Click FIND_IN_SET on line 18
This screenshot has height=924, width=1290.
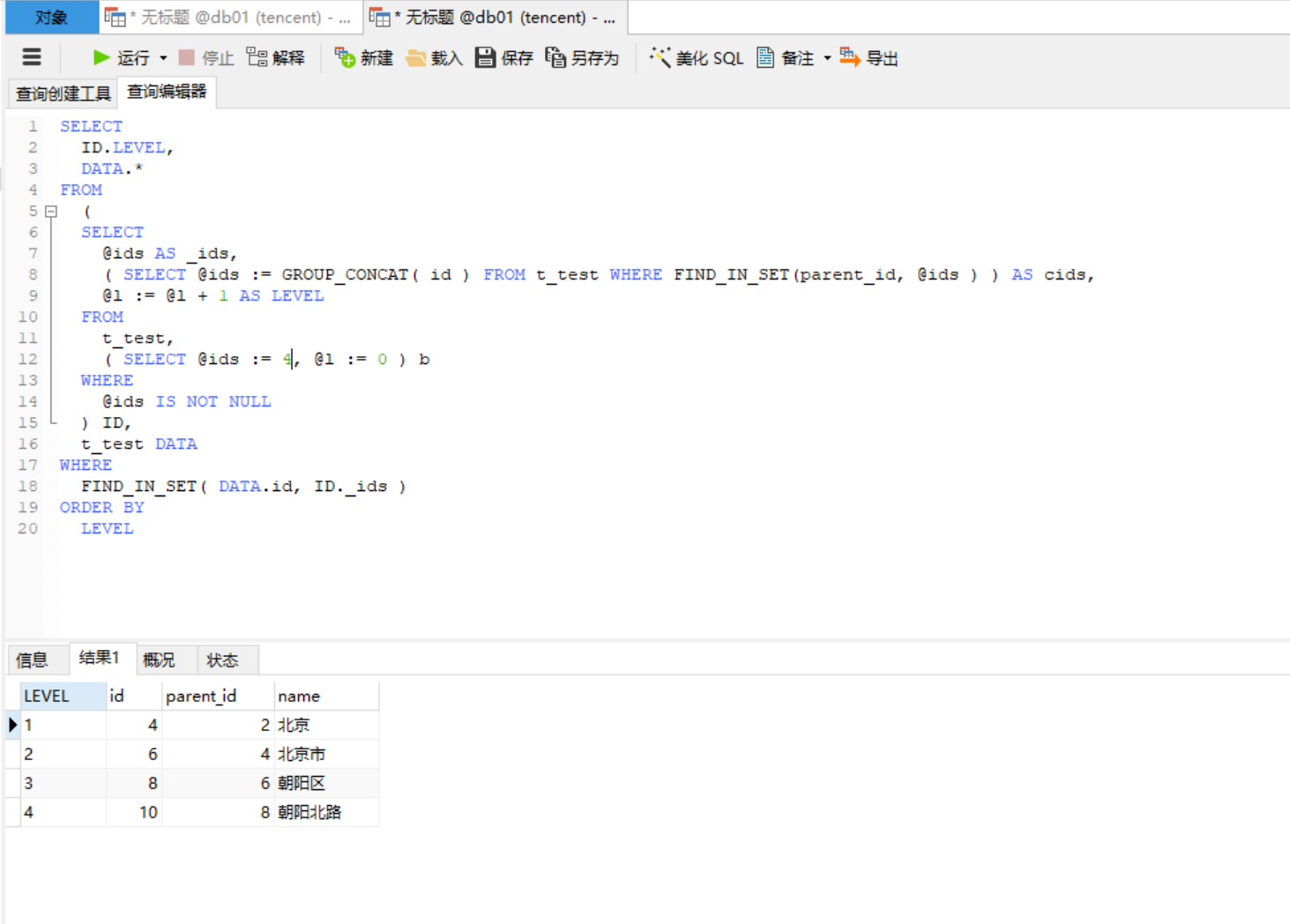click(x=139, y=486)
